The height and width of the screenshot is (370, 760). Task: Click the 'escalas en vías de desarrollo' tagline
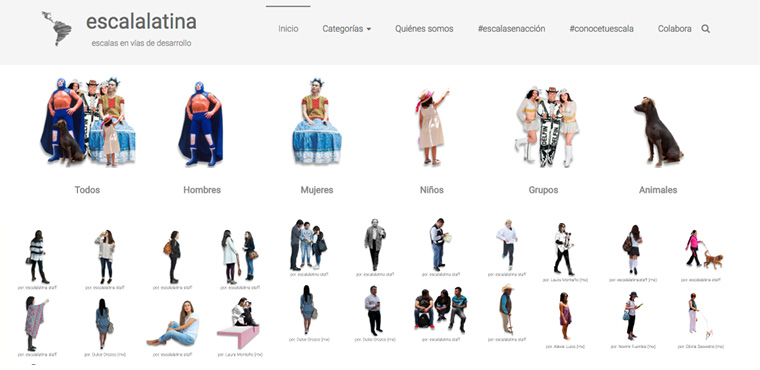pos(141,43)
